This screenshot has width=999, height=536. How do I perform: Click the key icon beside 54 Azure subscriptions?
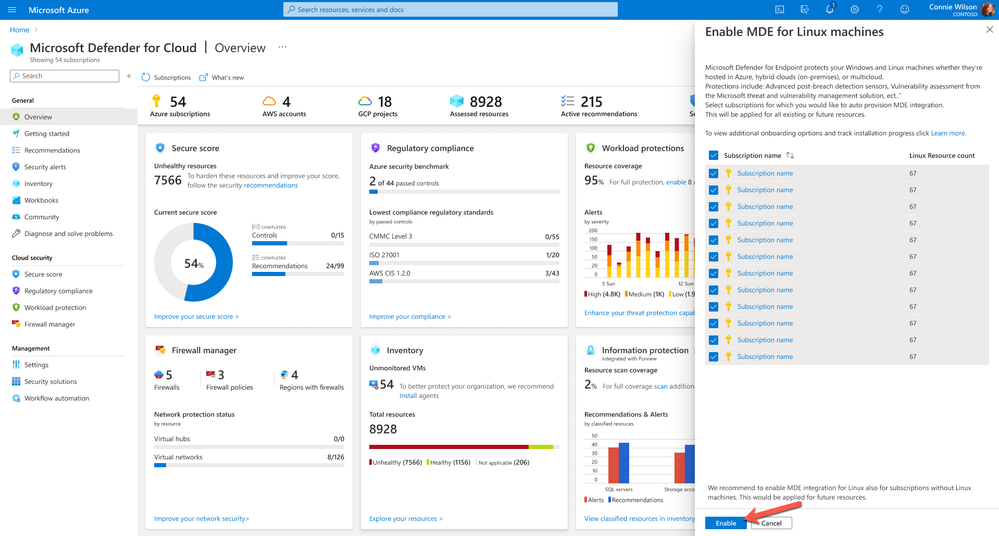(x=156, y=101)
